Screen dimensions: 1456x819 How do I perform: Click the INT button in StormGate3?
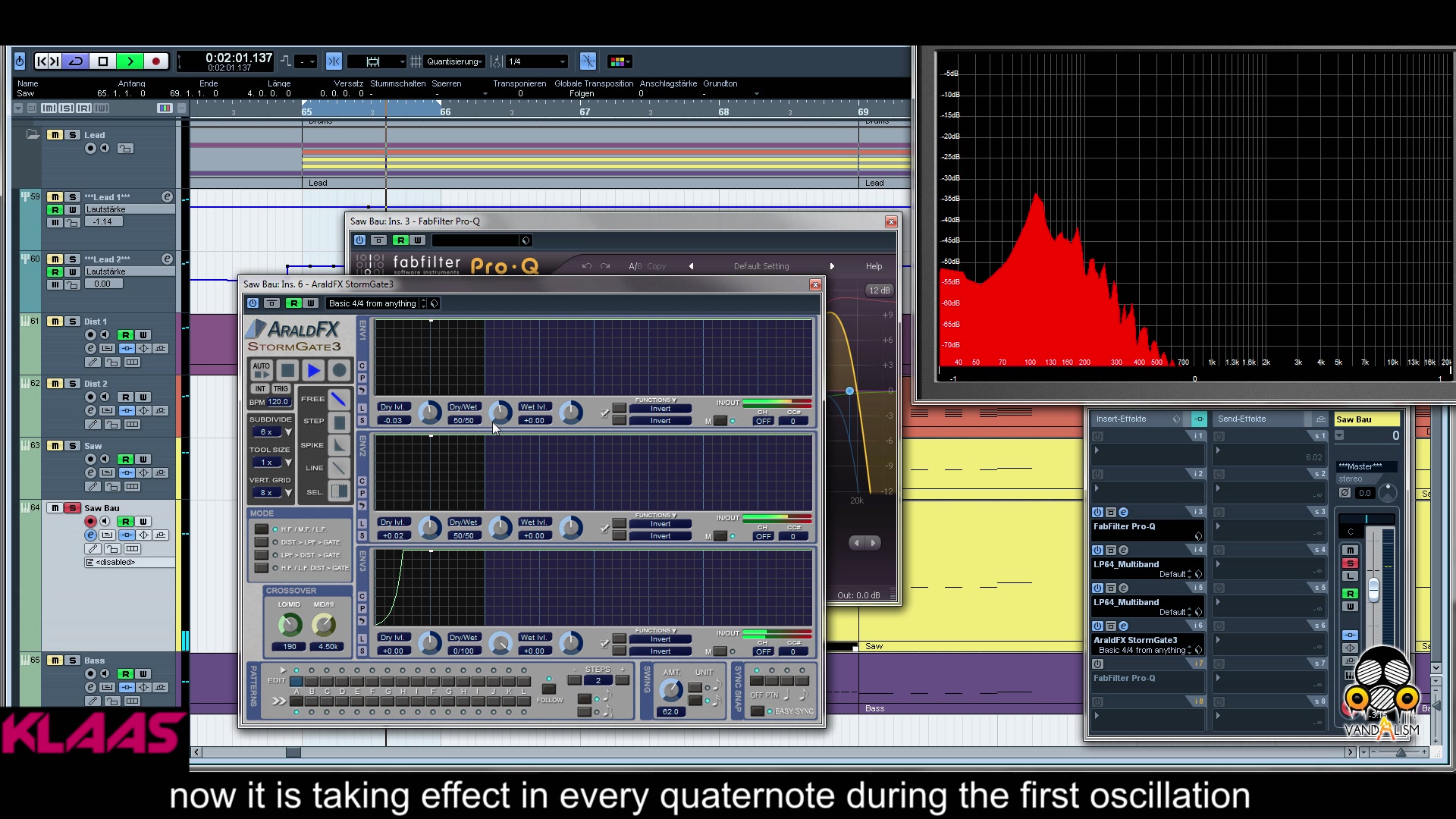pos(260,389)
